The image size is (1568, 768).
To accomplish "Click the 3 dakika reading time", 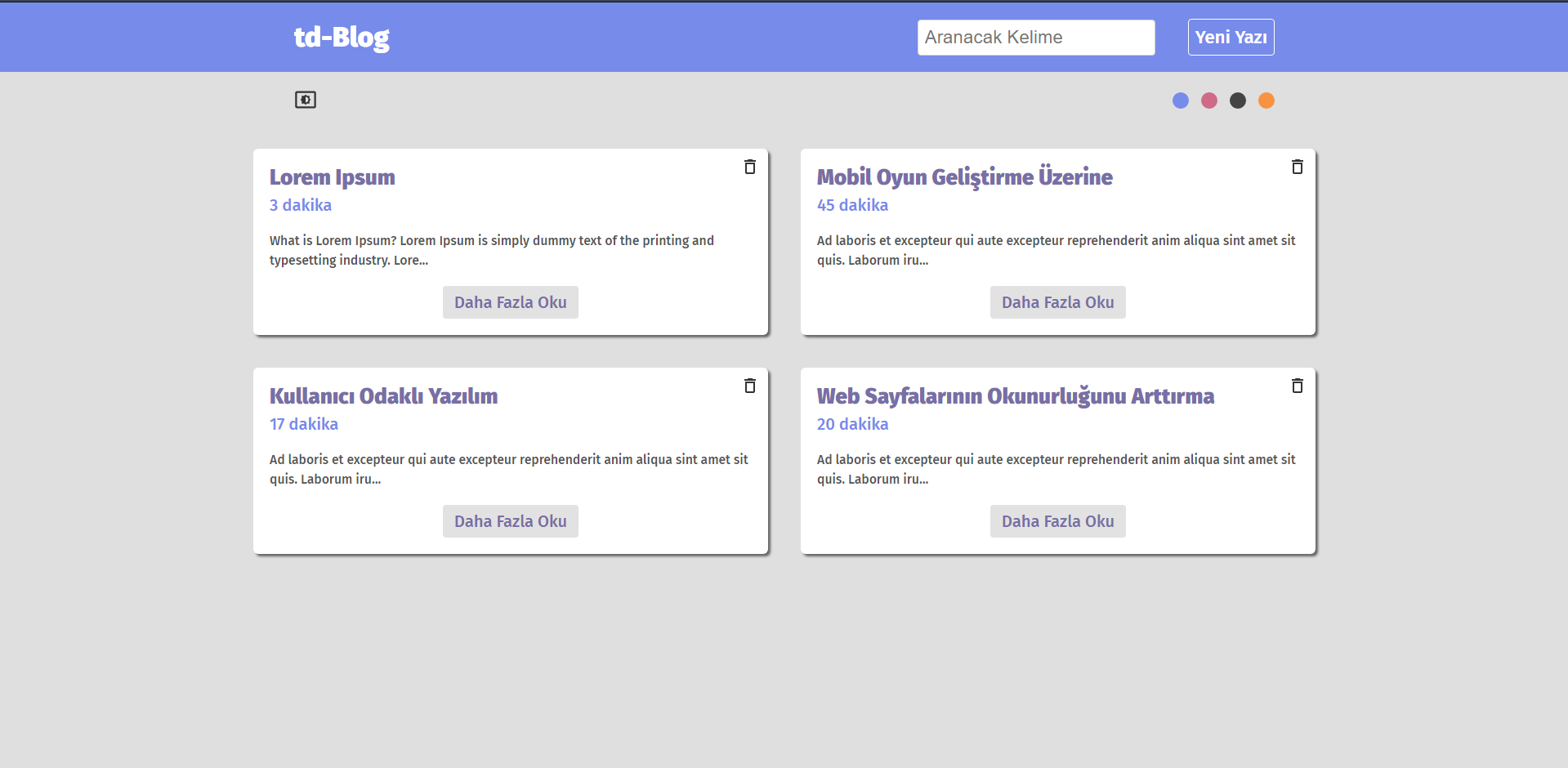I will coord(301,205).
